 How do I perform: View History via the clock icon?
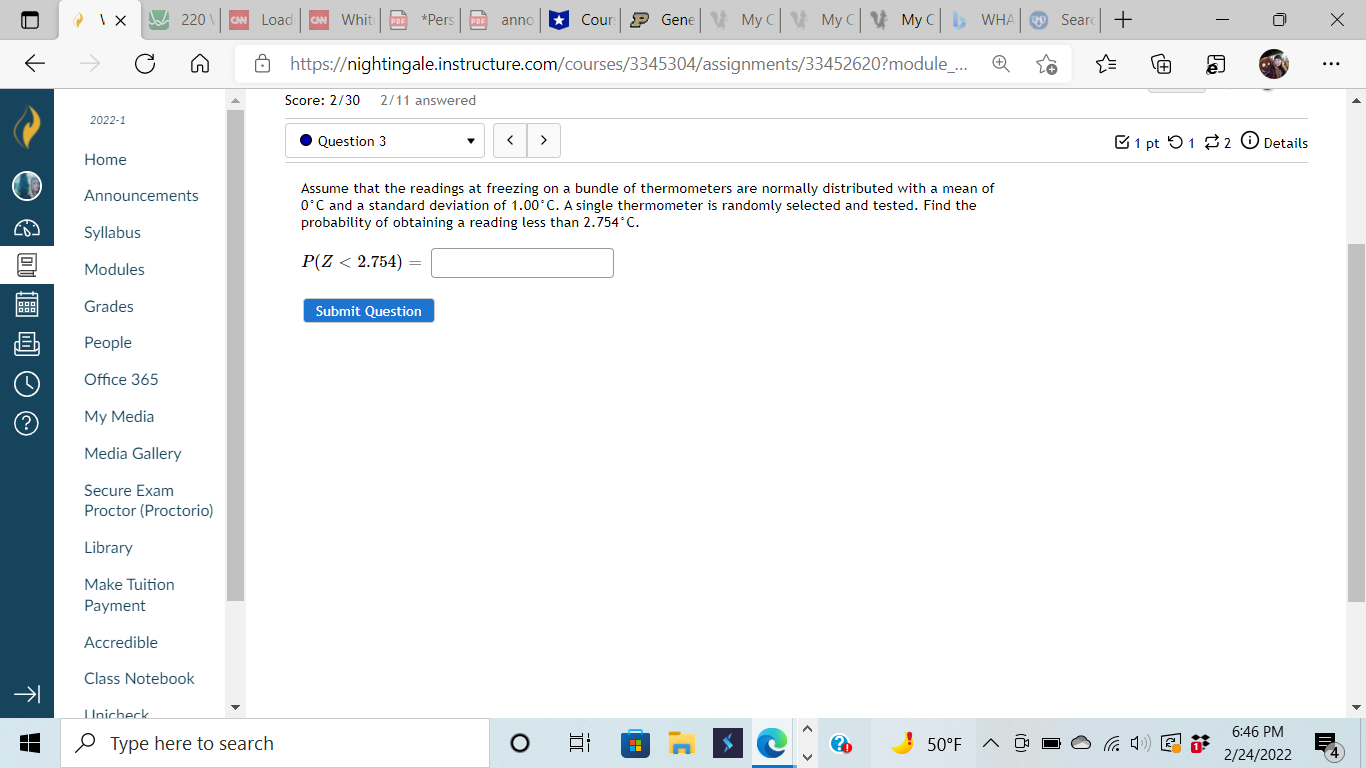tap(27, 383)
